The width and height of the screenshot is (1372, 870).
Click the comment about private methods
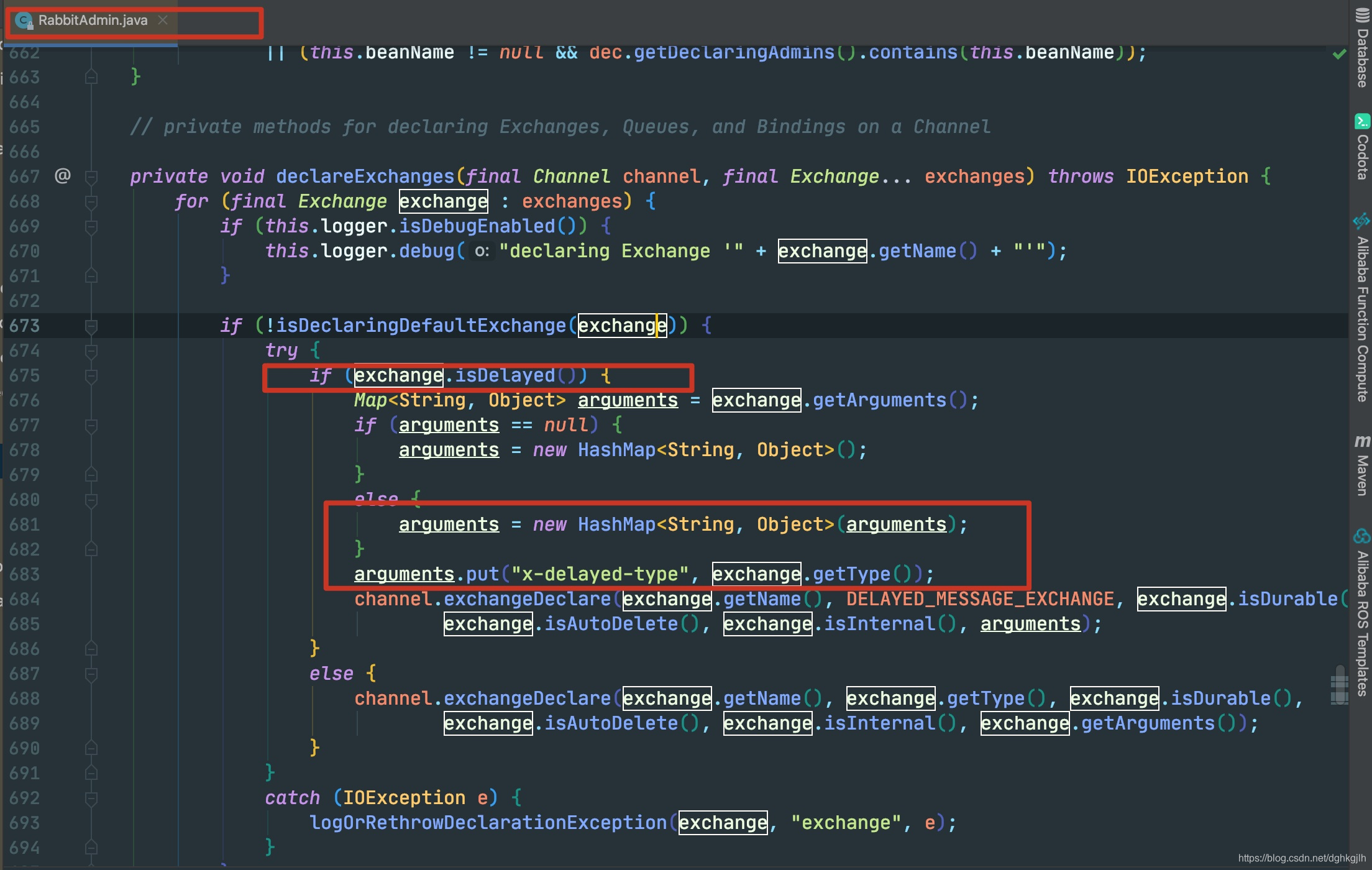click(x=560, y=127)
